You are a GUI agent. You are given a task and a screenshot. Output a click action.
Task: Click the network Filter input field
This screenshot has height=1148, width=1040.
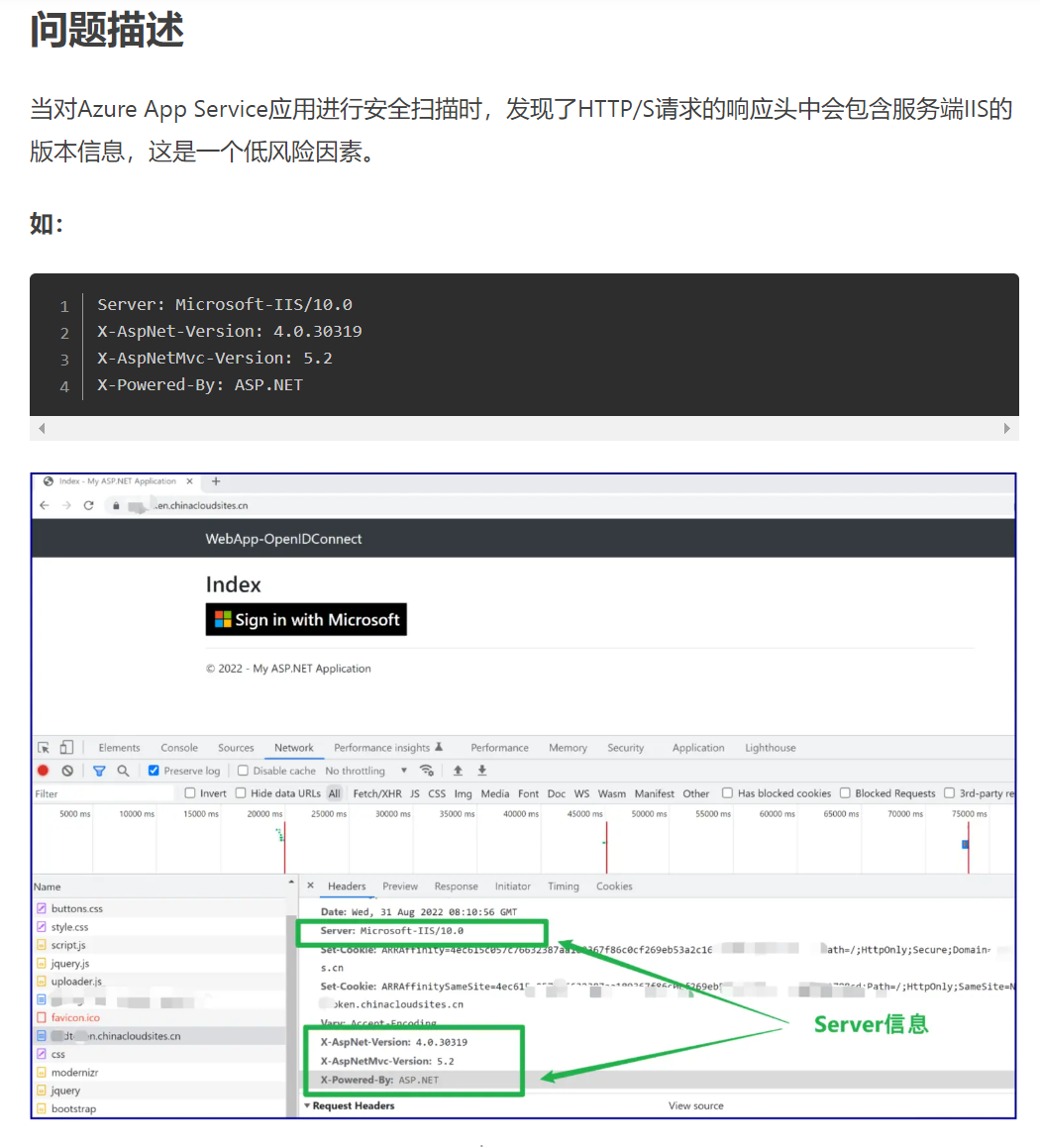coord(103,793)
